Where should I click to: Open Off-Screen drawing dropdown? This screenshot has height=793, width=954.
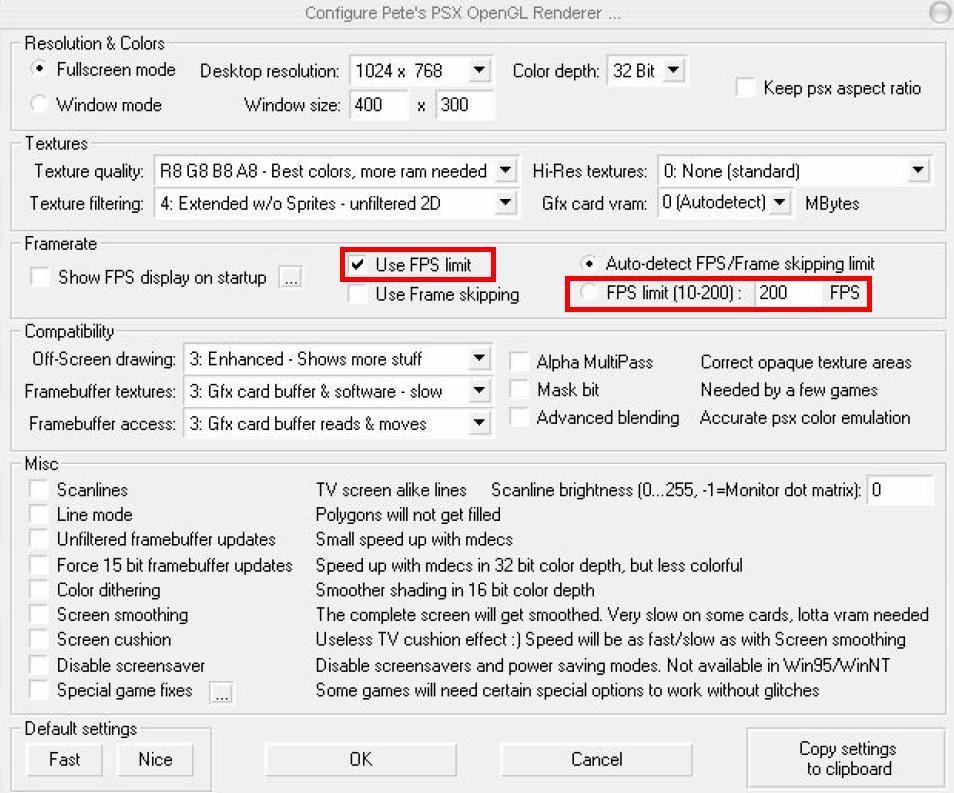479,358
